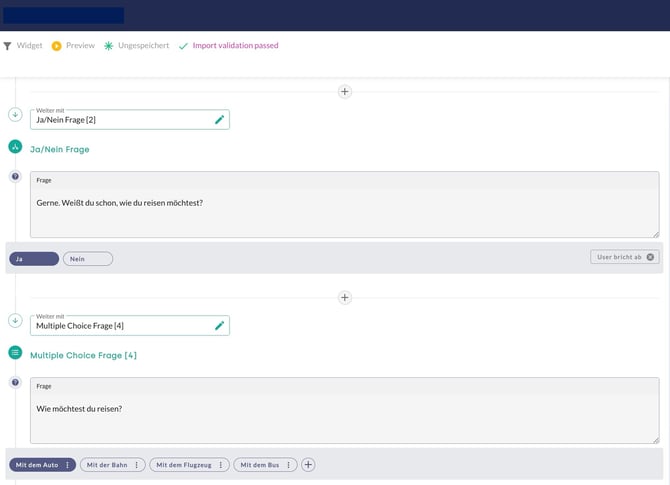Expand down-arrow beside Multiple Choice Frage field
This screenshot has height=485, width=670.
pos(15,321)
